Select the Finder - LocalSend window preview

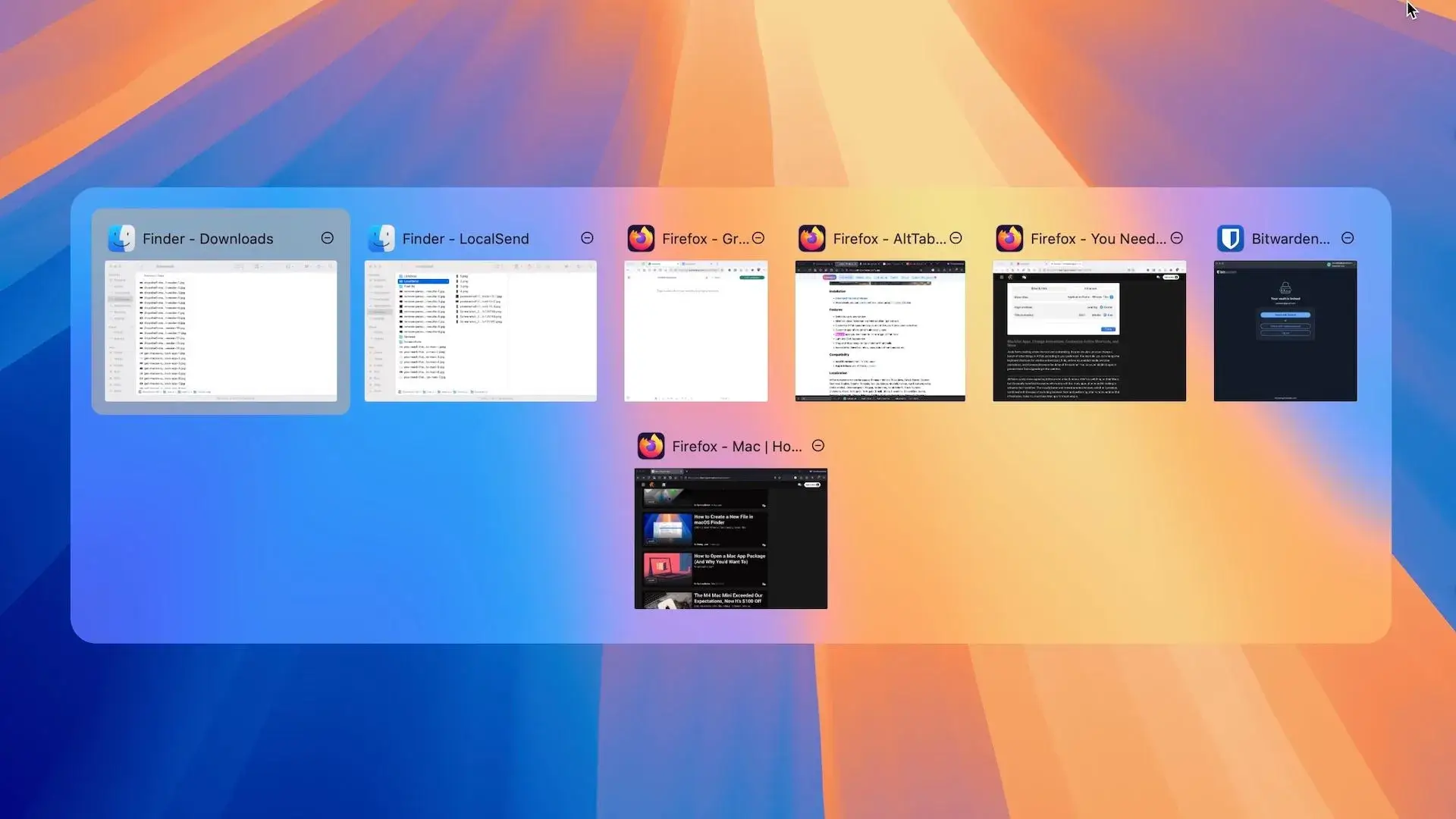tap(480, 331)
